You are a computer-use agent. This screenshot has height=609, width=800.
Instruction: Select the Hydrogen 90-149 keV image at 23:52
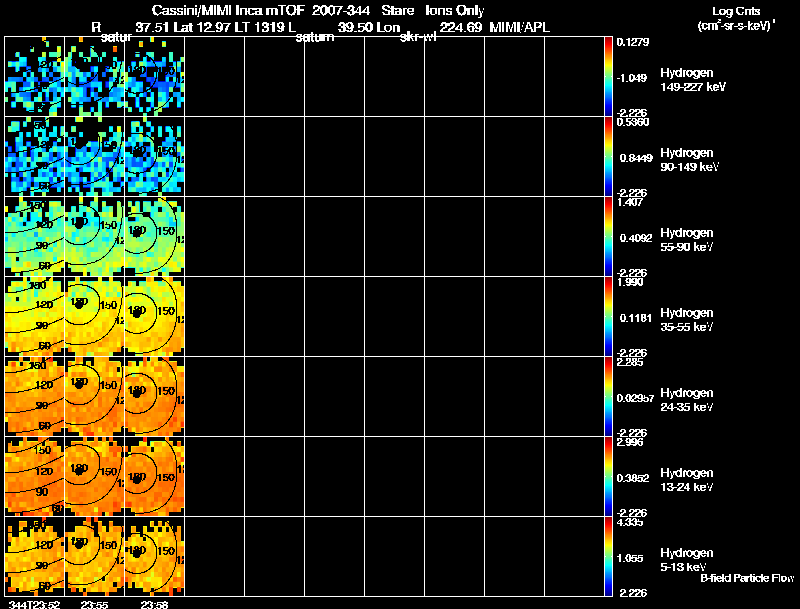click(x=35, y=157)
